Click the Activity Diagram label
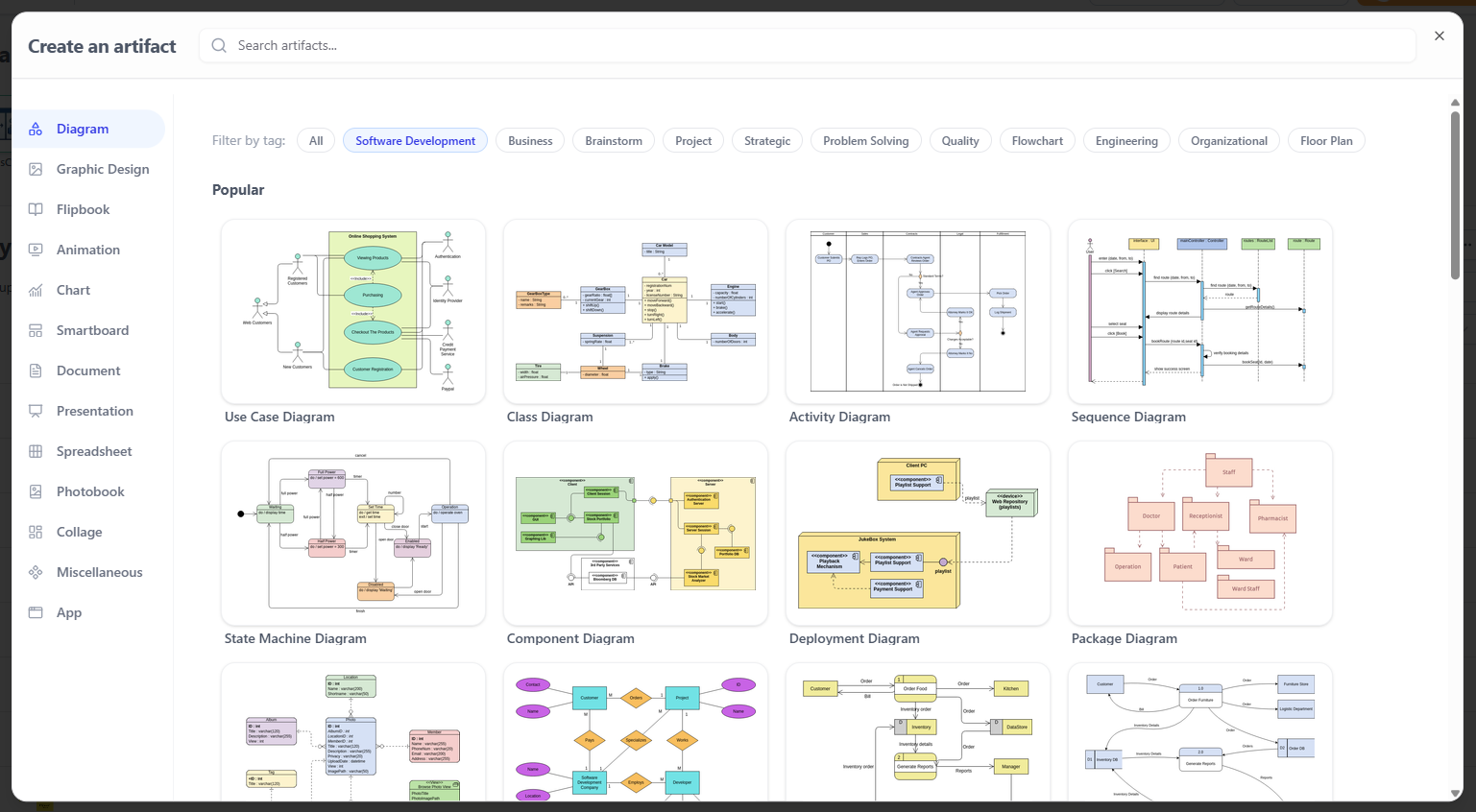 [x=839, y=417]
